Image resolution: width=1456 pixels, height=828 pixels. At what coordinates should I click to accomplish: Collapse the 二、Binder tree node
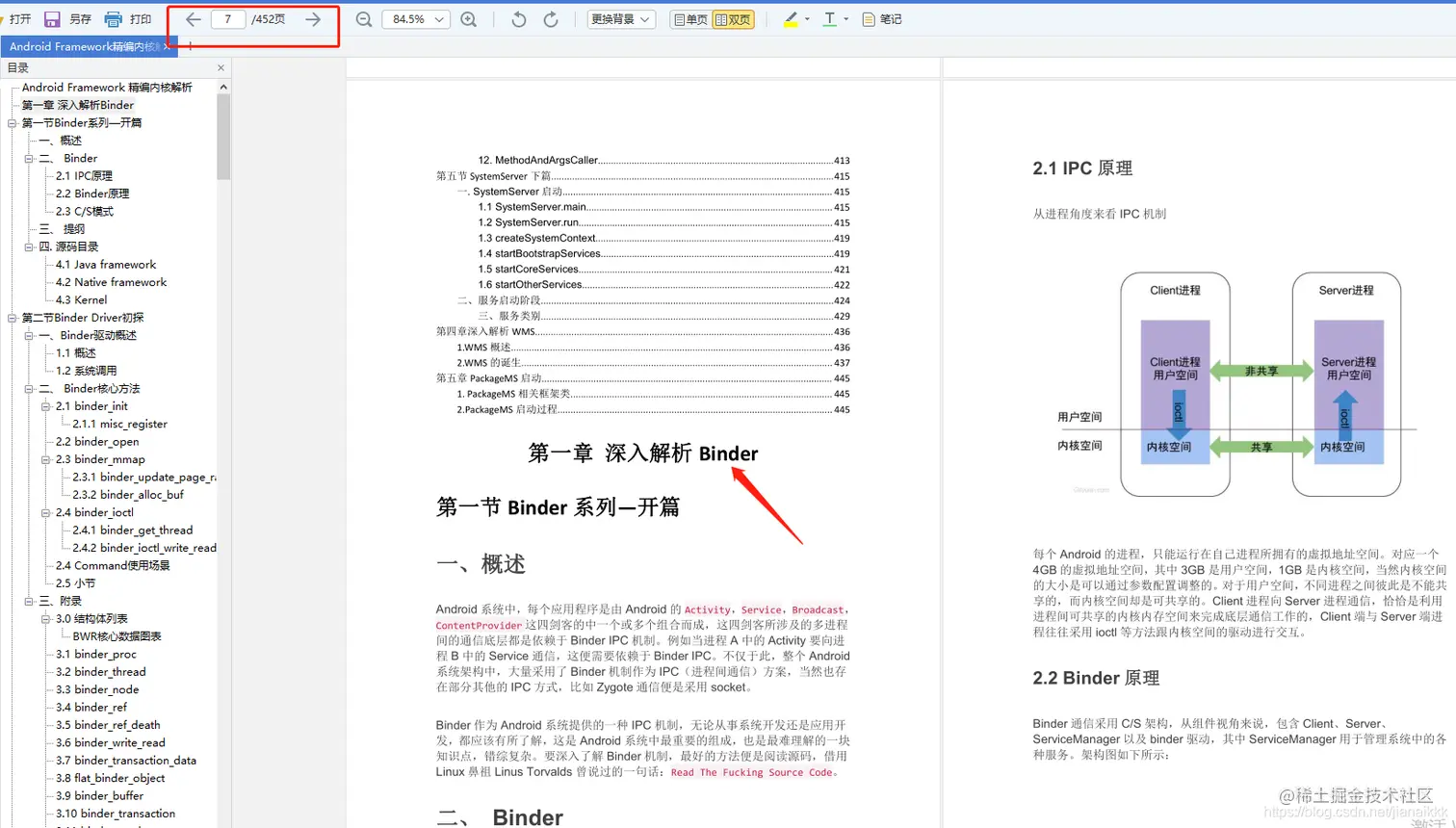coord(29,159)
